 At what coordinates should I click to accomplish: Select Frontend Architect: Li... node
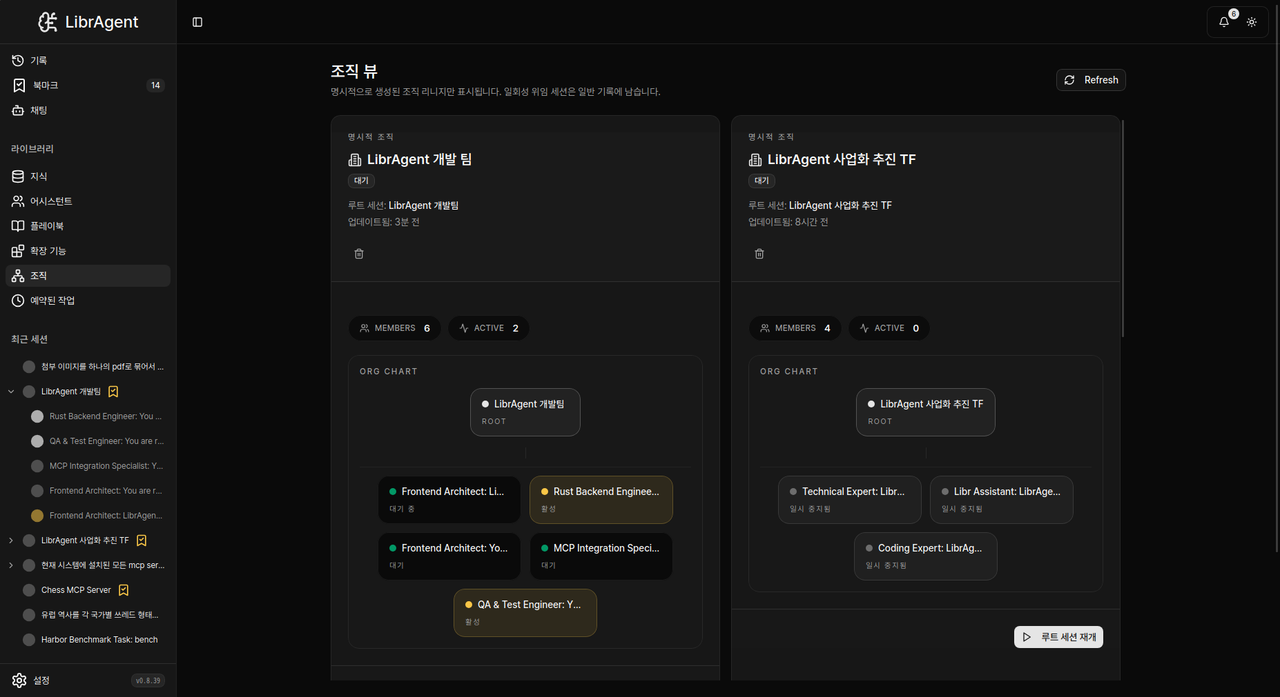(x=449, y=499)
